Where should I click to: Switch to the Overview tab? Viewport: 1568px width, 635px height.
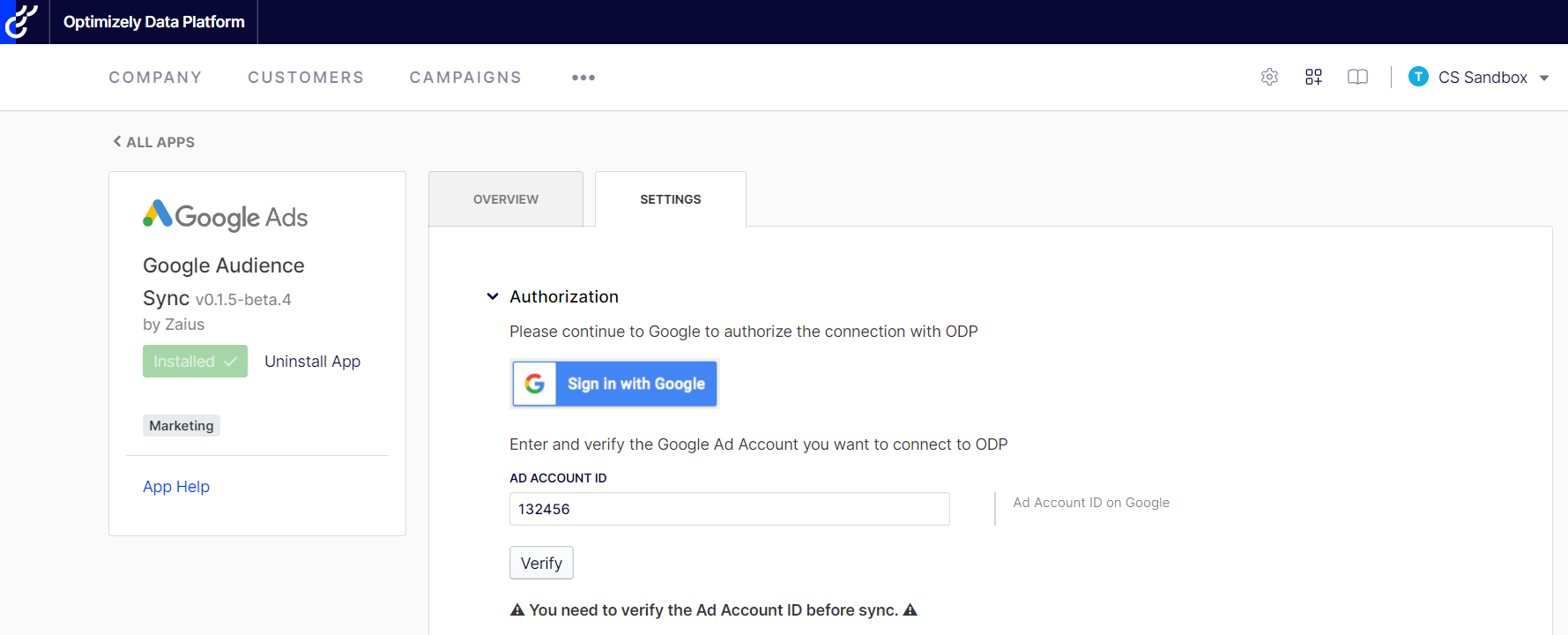(x=506, y=199)
